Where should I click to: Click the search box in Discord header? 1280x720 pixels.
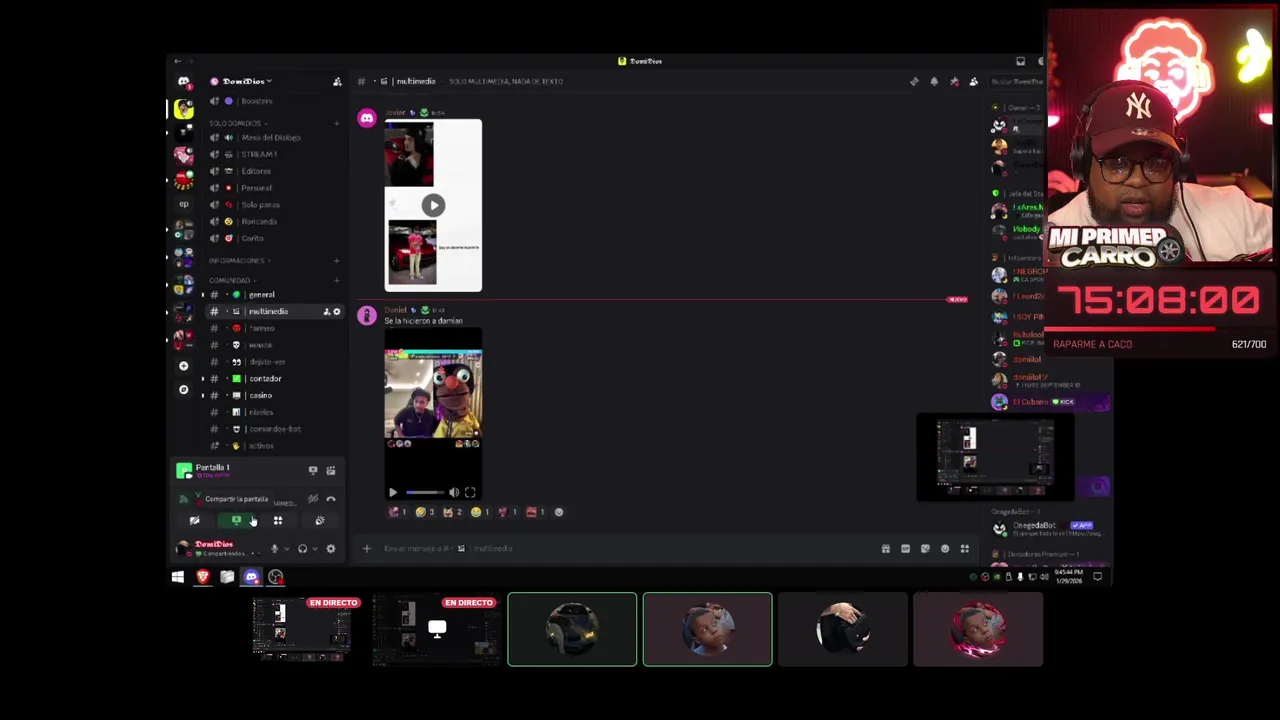pyautogui.click(x=1015, y=82)
